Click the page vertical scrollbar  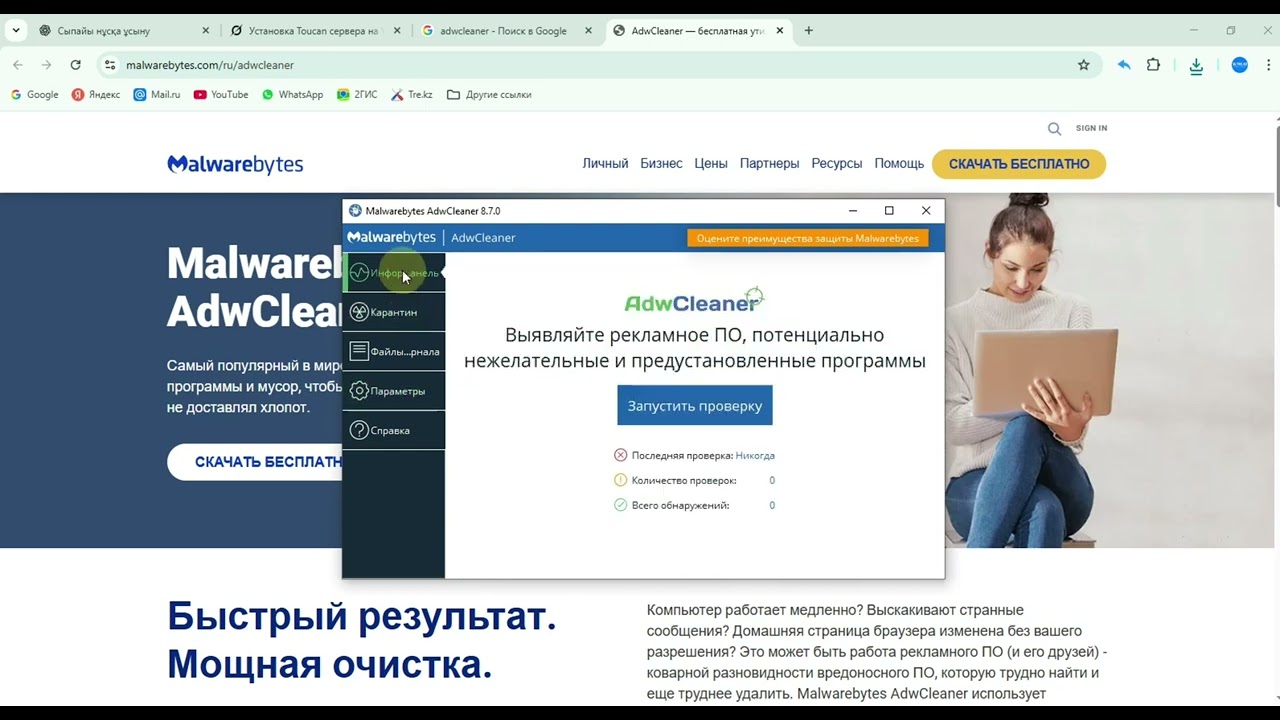[1276, 165]
